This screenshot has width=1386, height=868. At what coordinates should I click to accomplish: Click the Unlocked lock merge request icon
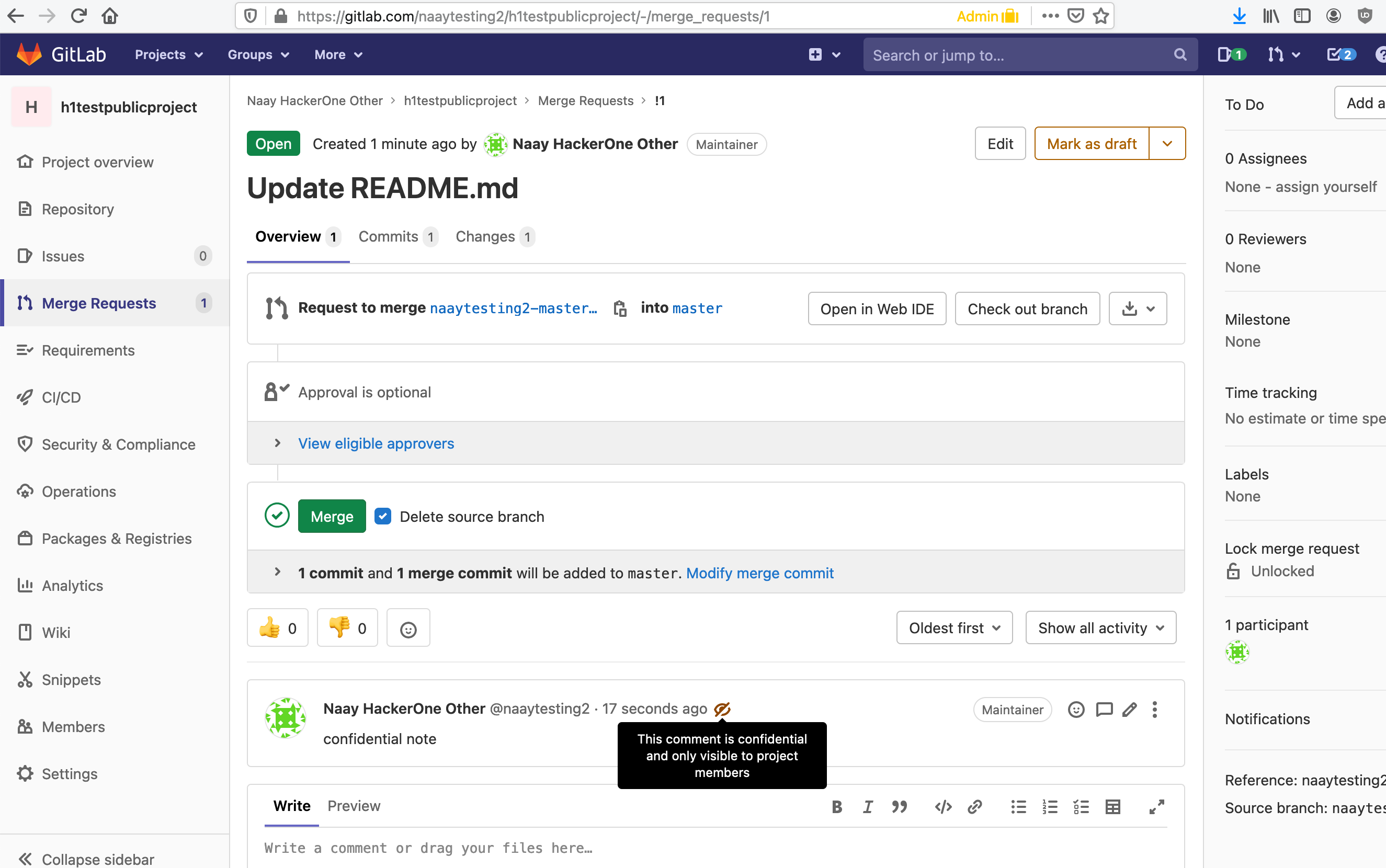(x=1233, y=571)
